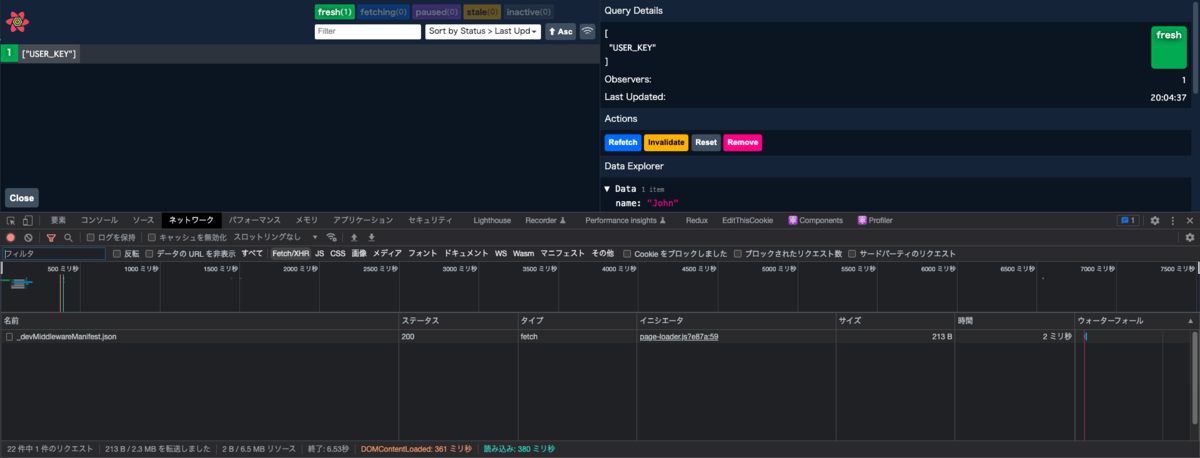Open the throttling dropdown
This screenshot has width=1200, height=458.
click(x=276, y=238)
